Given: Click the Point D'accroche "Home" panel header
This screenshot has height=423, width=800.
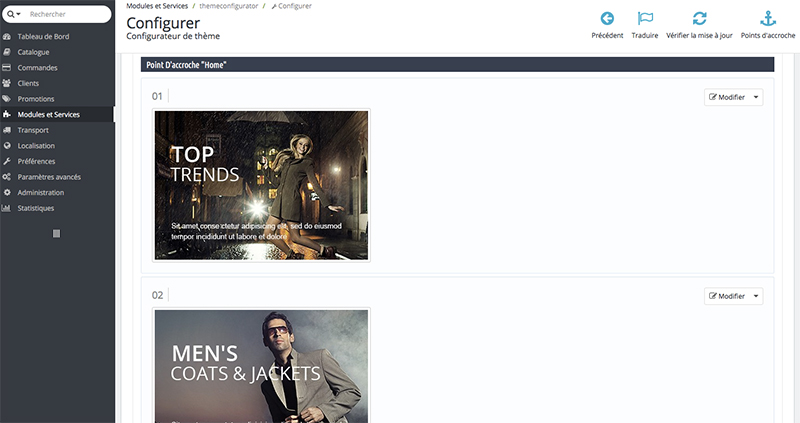Looking at the screenshot, I should pos(457,65).
